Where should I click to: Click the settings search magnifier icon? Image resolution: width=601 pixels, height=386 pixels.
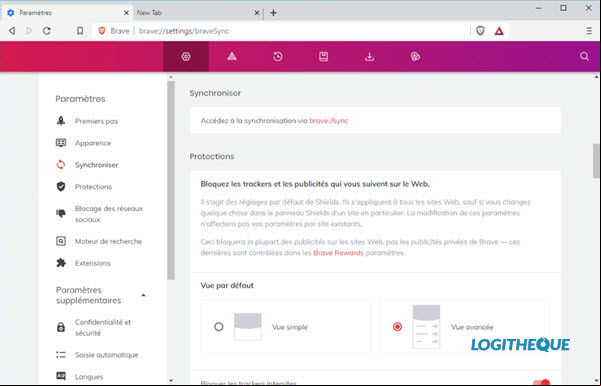(x=584, y=57)
